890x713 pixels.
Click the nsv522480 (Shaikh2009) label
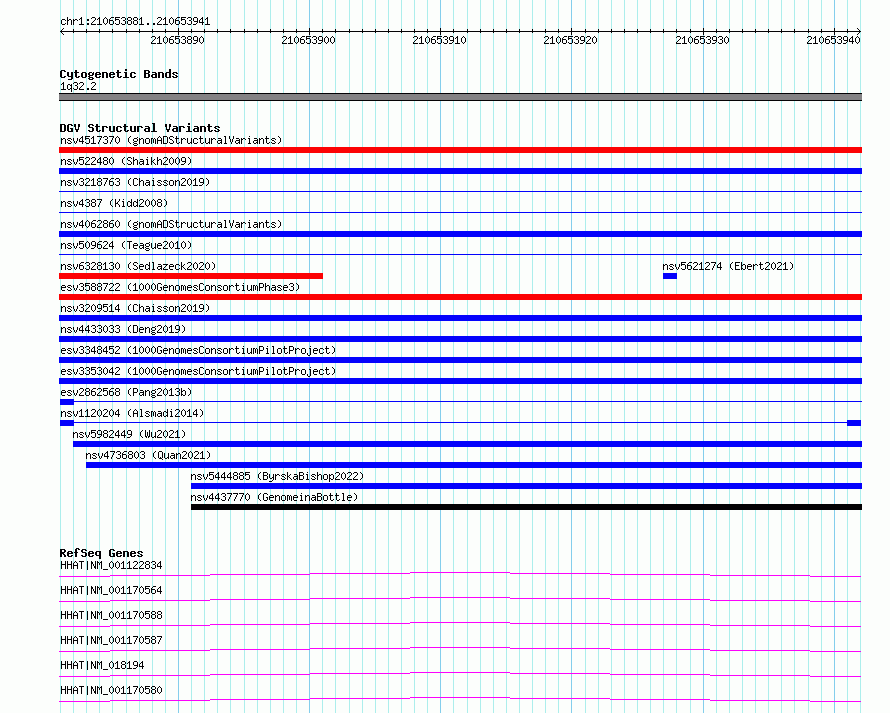126,161
